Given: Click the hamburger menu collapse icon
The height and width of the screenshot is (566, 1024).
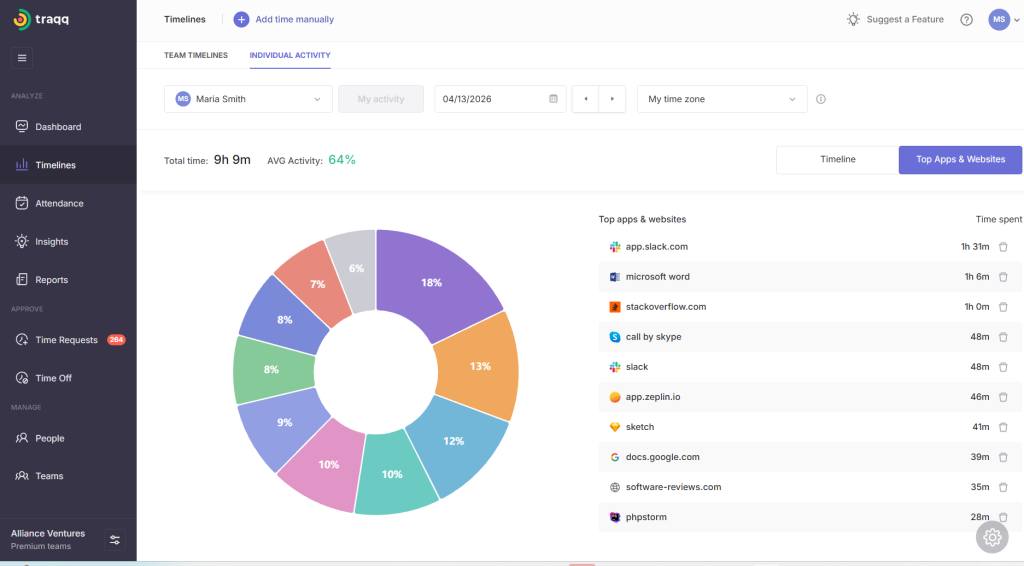Looking at the screenshot, I should (x=22, y=58).
